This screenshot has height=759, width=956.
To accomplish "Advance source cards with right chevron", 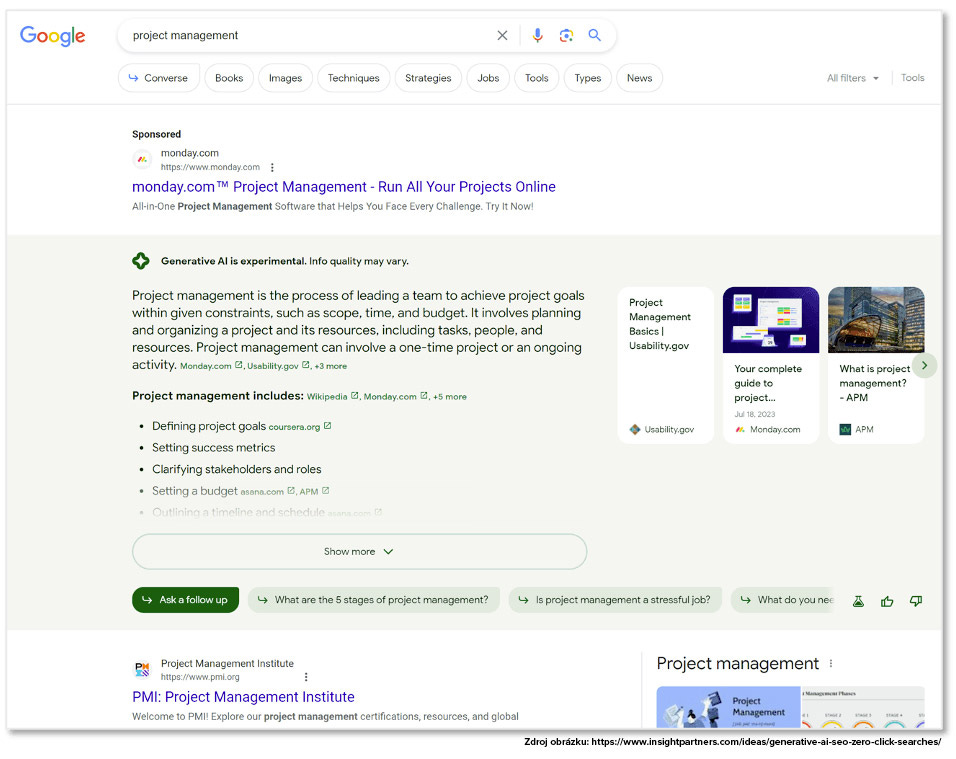I will point(924,365).
